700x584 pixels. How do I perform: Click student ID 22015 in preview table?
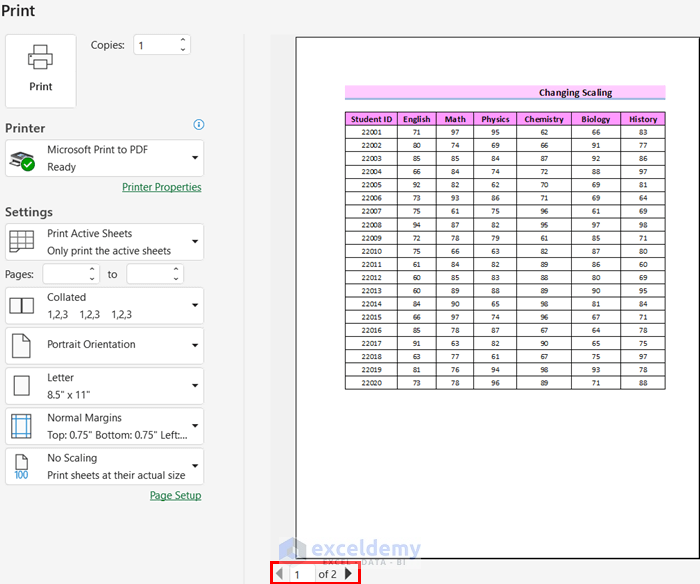pos(371,317)
